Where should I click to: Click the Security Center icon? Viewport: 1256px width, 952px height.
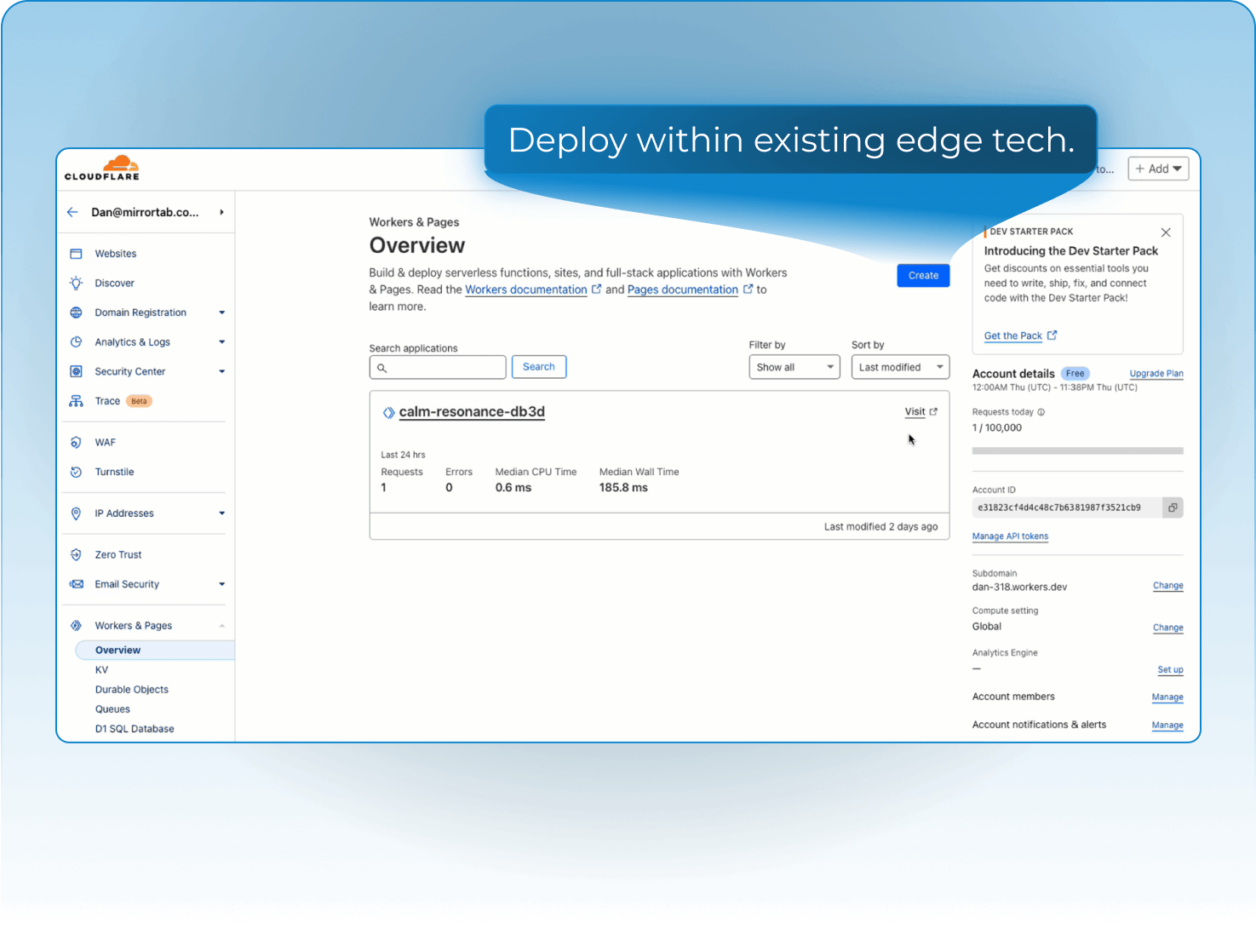click(76, 371)
